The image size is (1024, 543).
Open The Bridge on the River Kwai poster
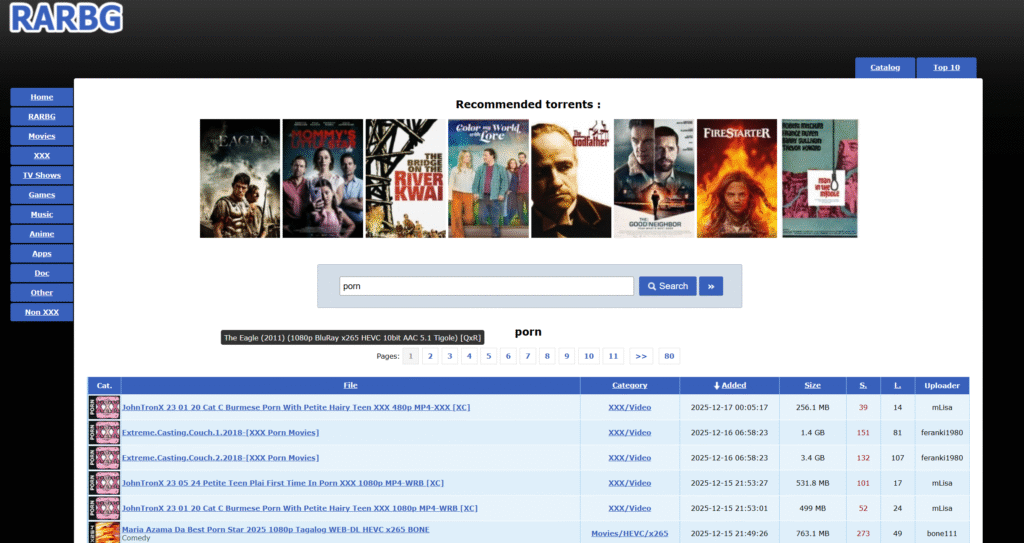coord(405,178)
